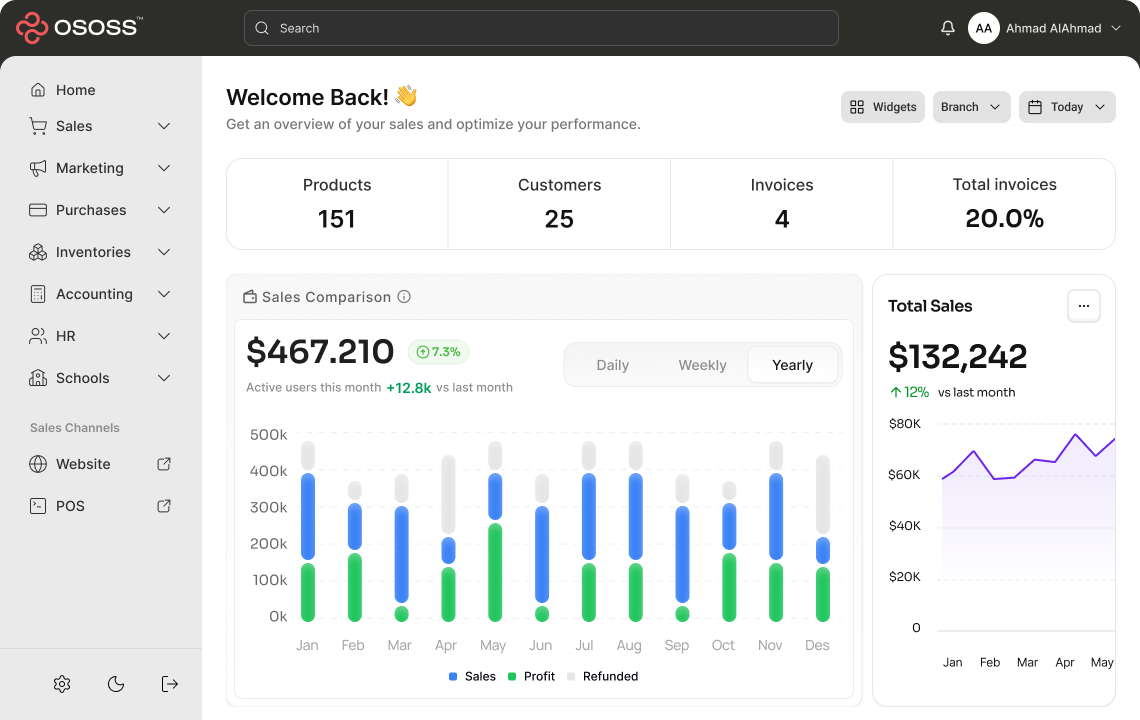Open POS external link icon
1140x720 pixels.
pyautogui.click(x=164, y=506)
